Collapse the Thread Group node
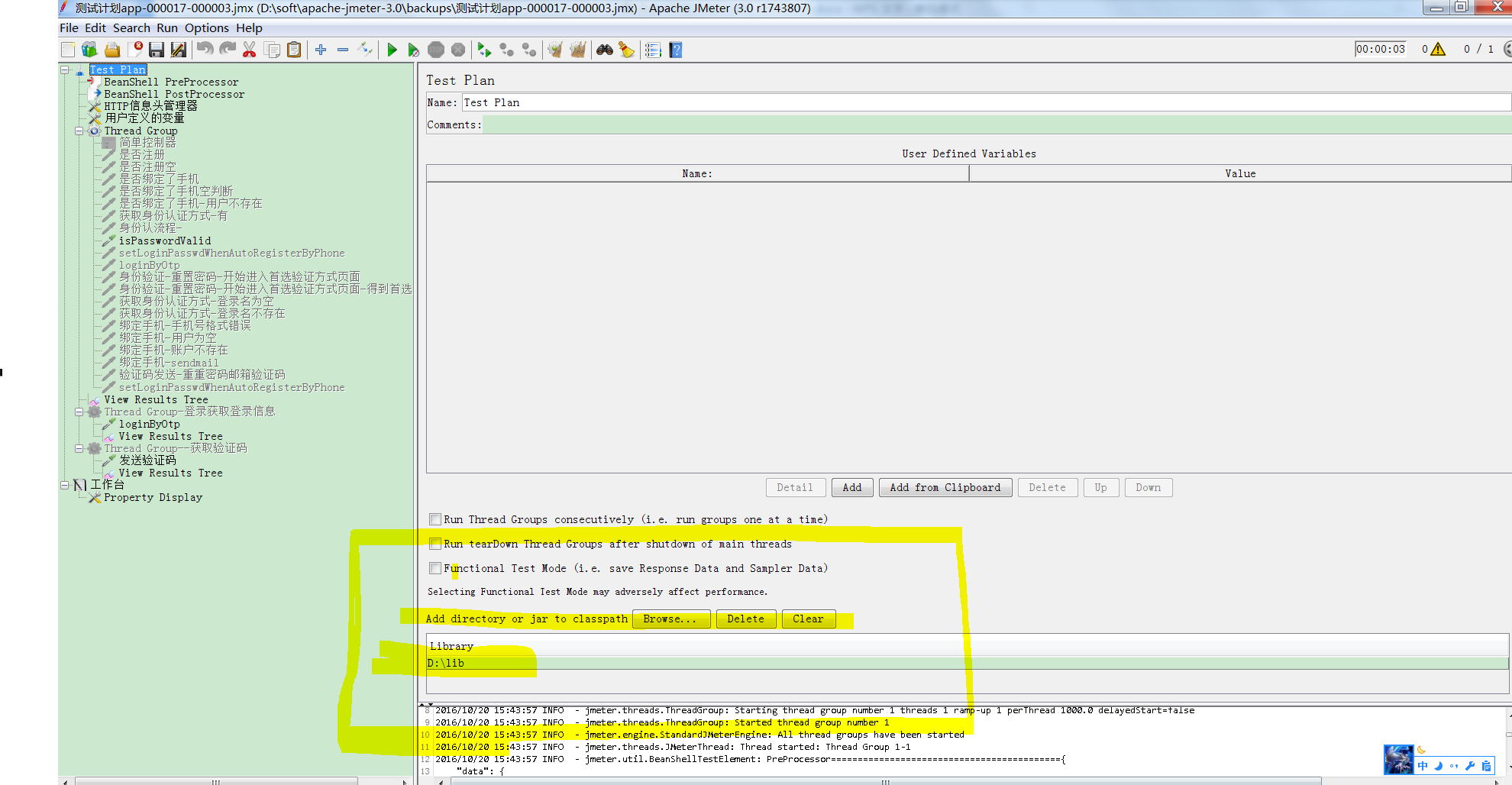The width and height of the screenshot is (1512, 785). [x=79, y=131]
